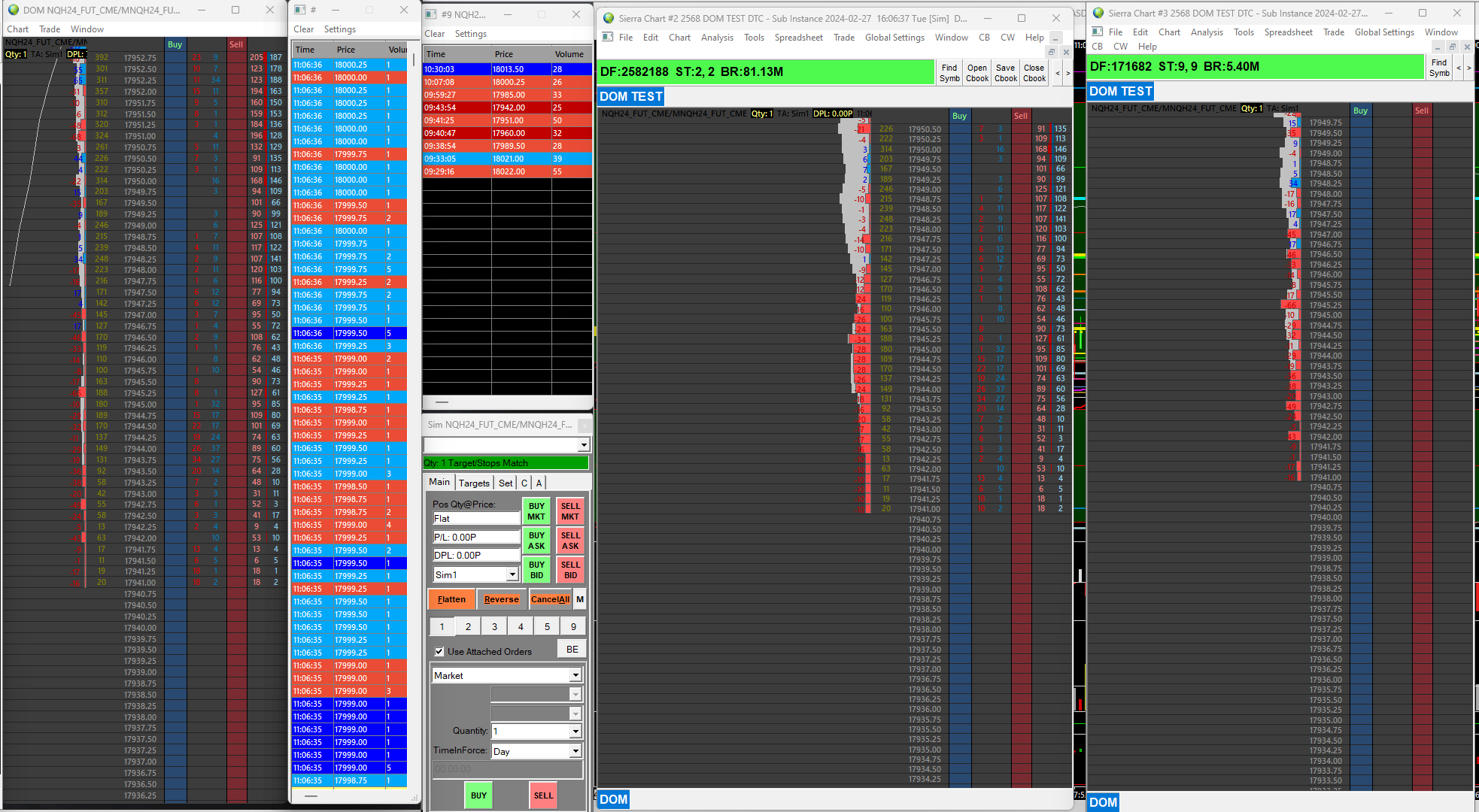Viewport: 1479px width, 812px height.
Task: Click the green Qty 1 Target/Stops Match bar
Action: [506, 463]
